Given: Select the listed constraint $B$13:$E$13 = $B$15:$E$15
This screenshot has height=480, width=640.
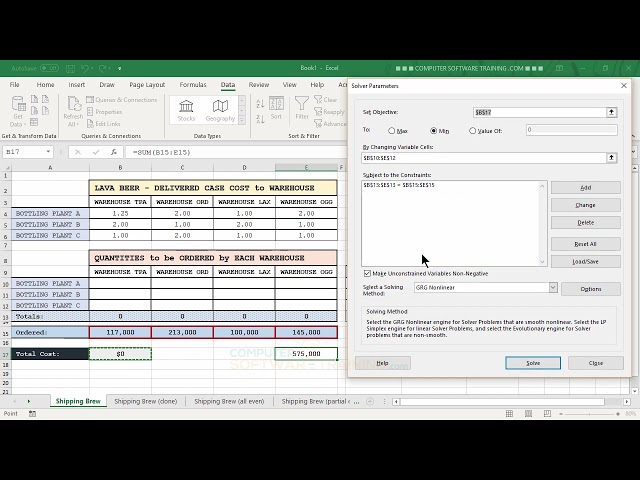Looking at the screenshot, I should click(x=399, y=185).
